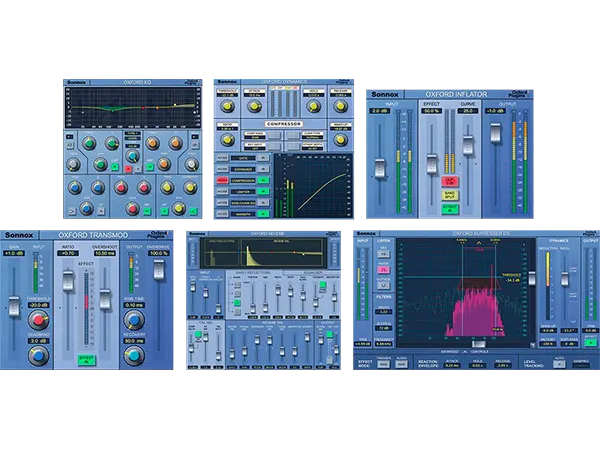Click the grey low-cut knob on Oxford EQ left
The width and height of the screenshot is (600, 450).
click(73, 165)
